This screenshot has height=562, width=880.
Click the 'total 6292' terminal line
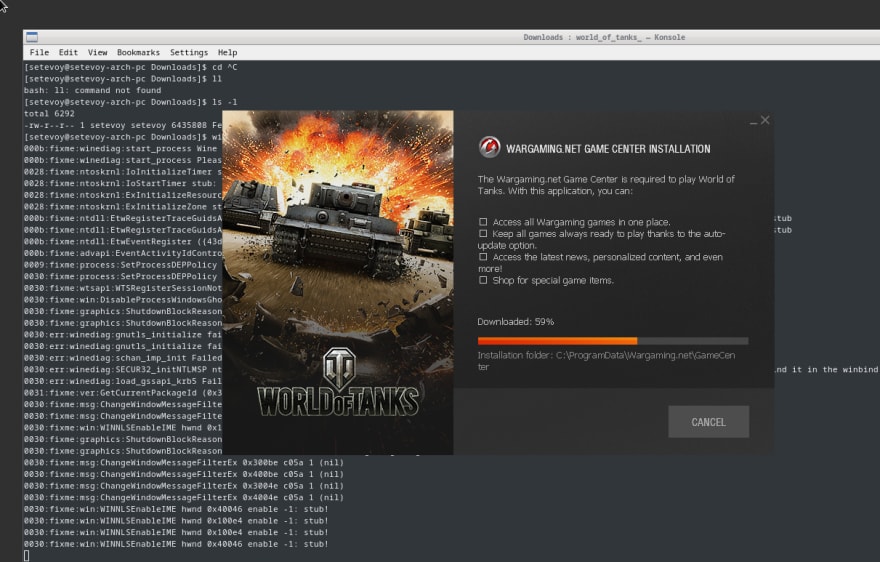click(x=49, y=113)
